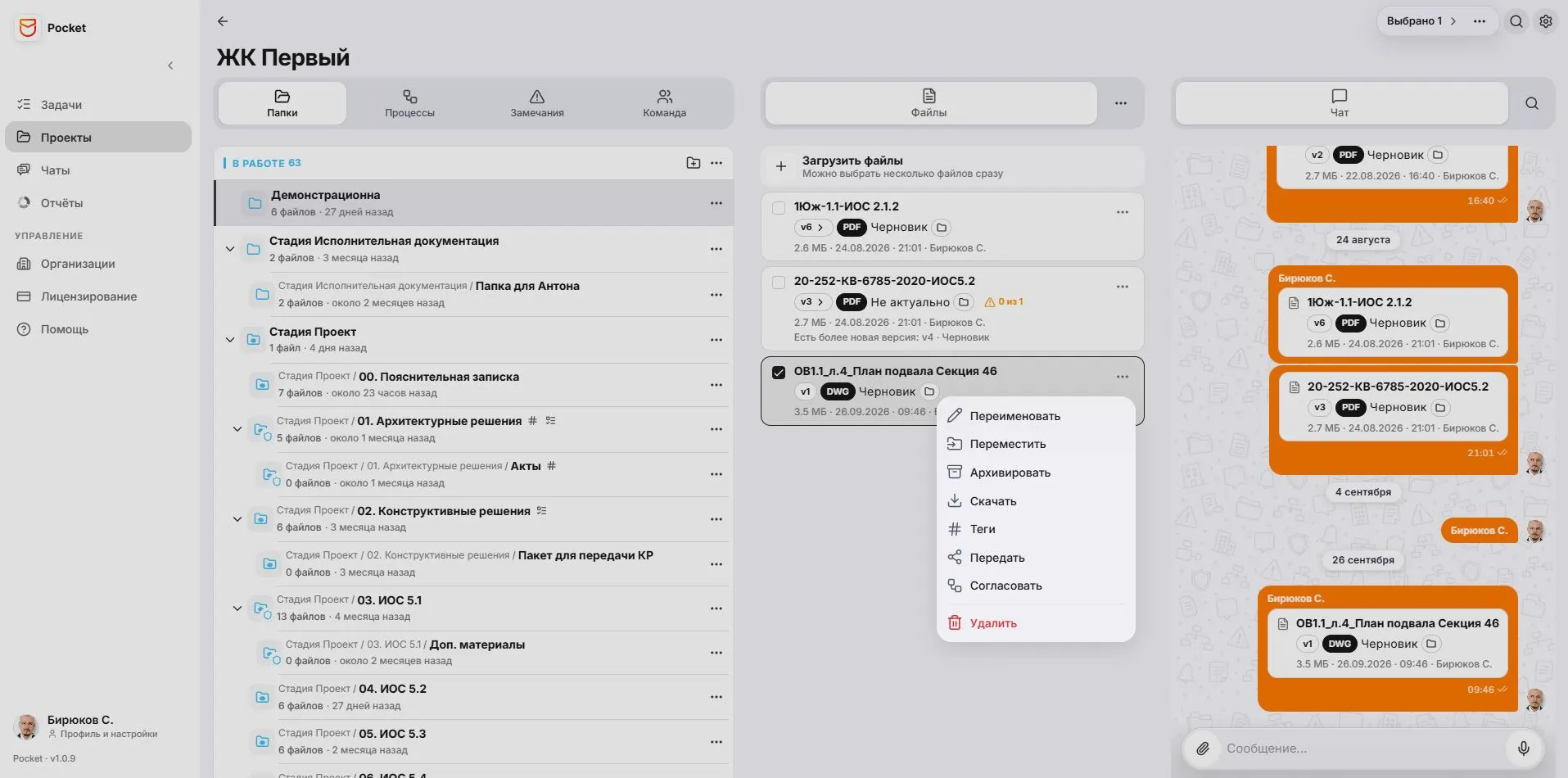Collapse the 02. Конструктивные решения folder
Image resolution: width=1568 pixels, height=778 pixels.
237,519
